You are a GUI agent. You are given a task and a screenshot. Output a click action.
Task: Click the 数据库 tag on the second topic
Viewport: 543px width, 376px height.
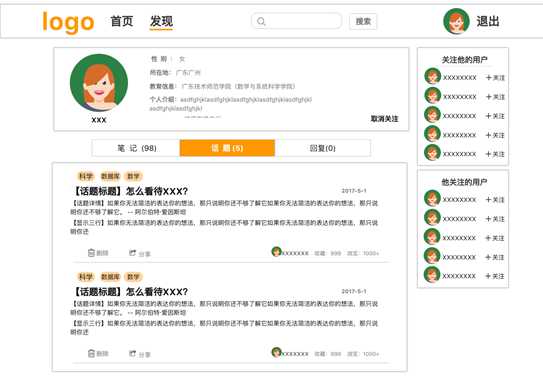pos(110,277)
